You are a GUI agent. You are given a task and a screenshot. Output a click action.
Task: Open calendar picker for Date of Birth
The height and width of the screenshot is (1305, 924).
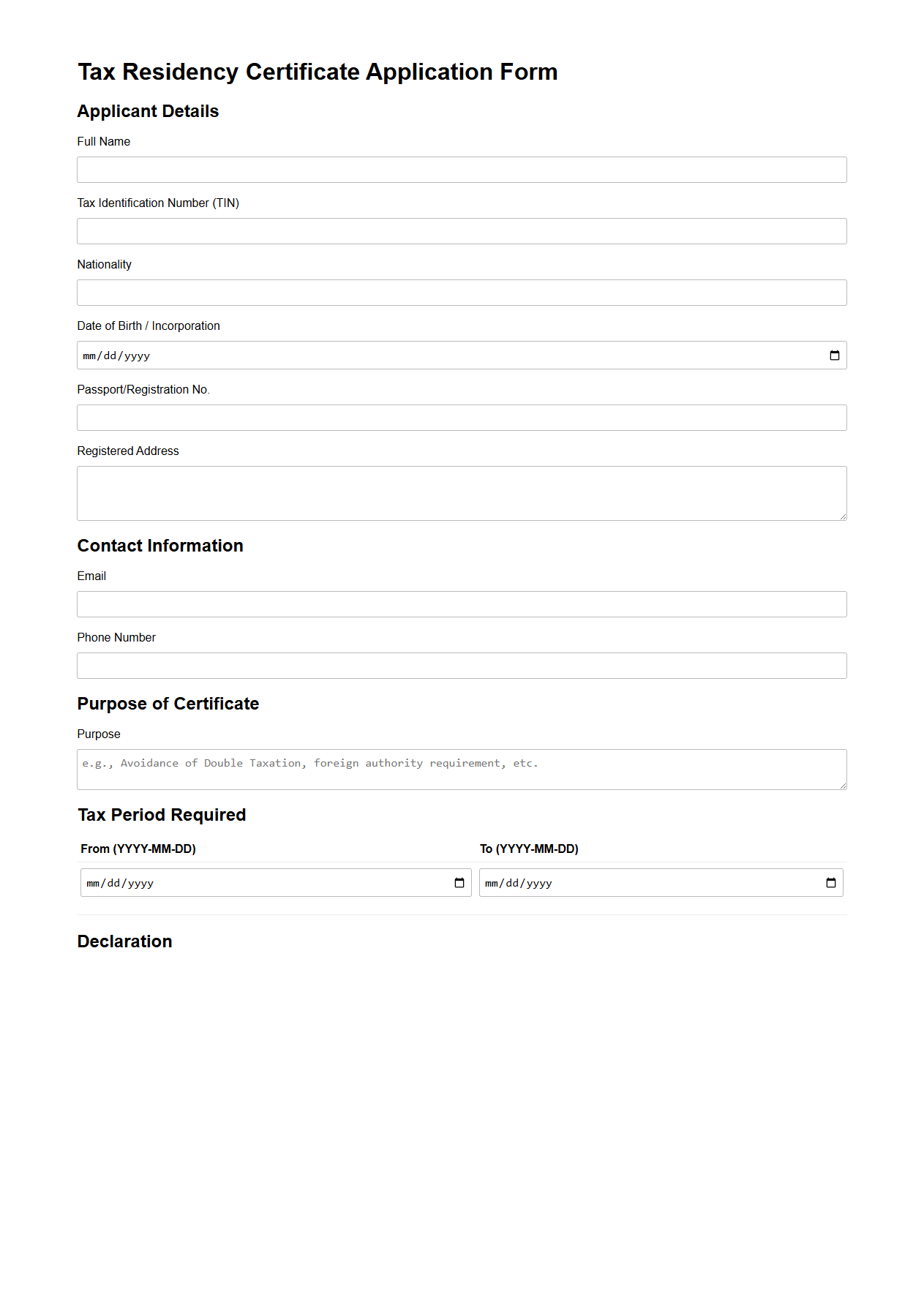coord(834,356)
